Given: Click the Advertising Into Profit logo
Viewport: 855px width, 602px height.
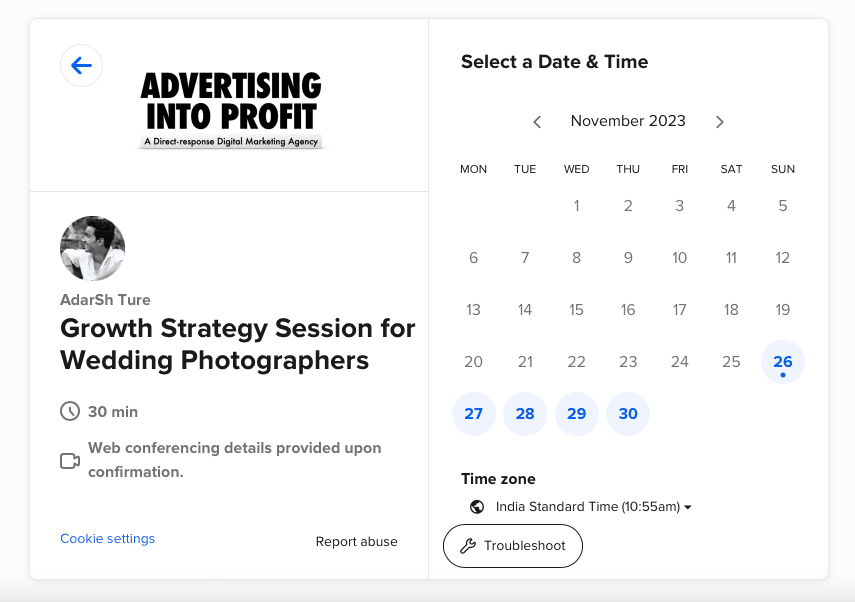Looking at the screenshot, I should tap(231, 110).
